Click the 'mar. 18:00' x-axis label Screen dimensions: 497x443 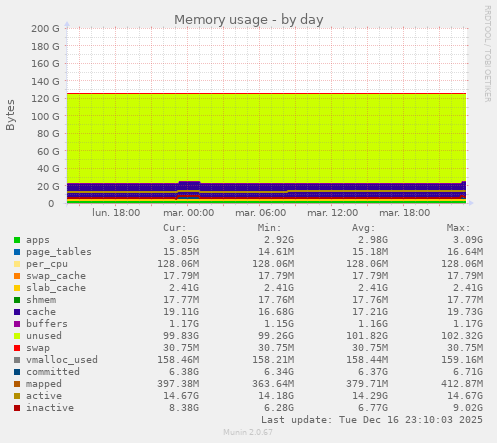point(405,213)
